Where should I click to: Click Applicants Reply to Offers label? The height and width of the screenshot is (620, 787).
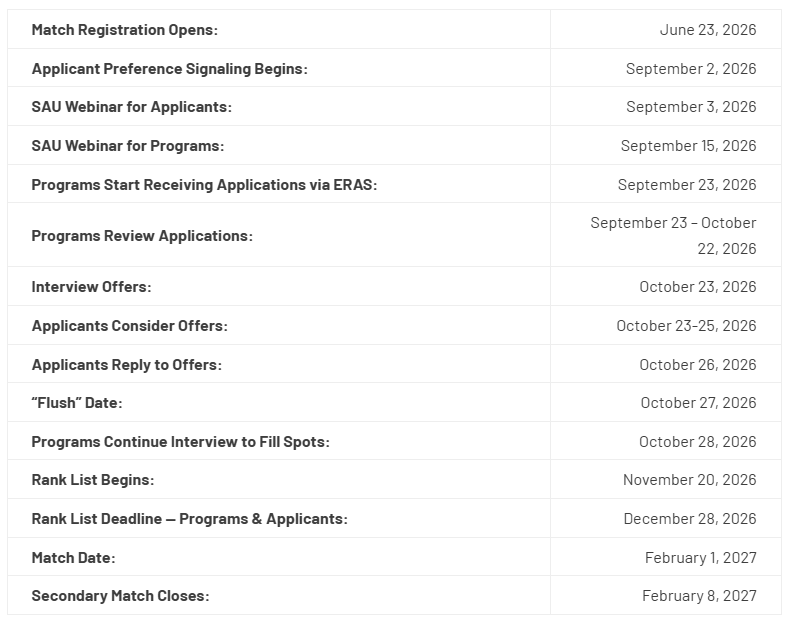coord(126,364)
